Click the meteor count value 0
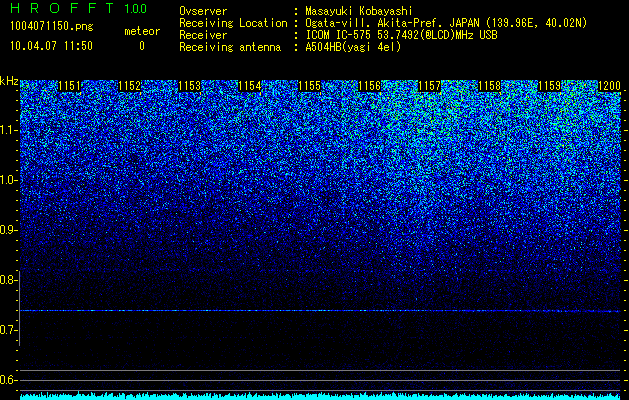The image size is (629, 400). coord(142,46)
